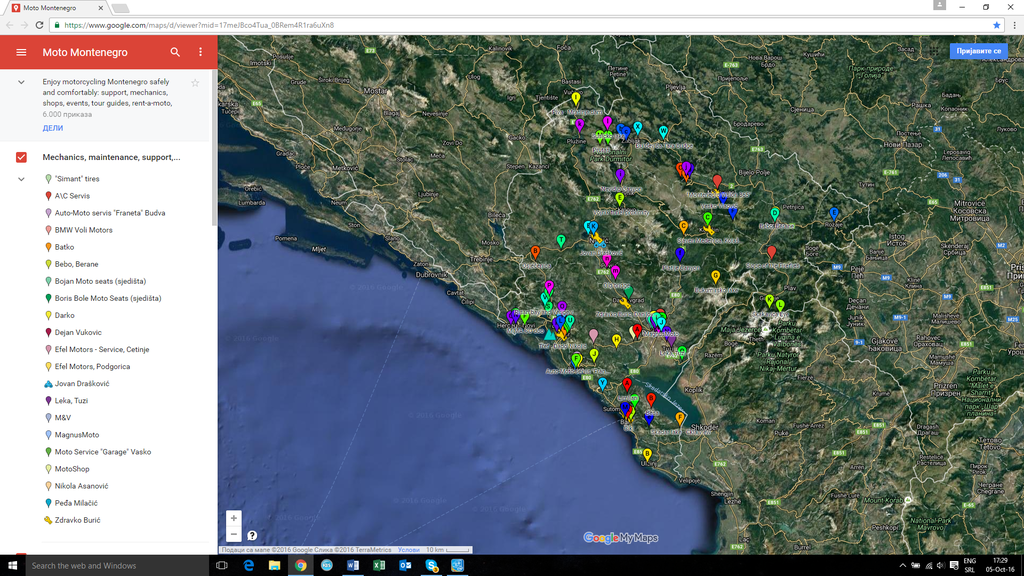Select "BMW Voli Motors" in the list
Image resolution: width=1024 pixels, height=576 pixels.
tap(83, 230)
